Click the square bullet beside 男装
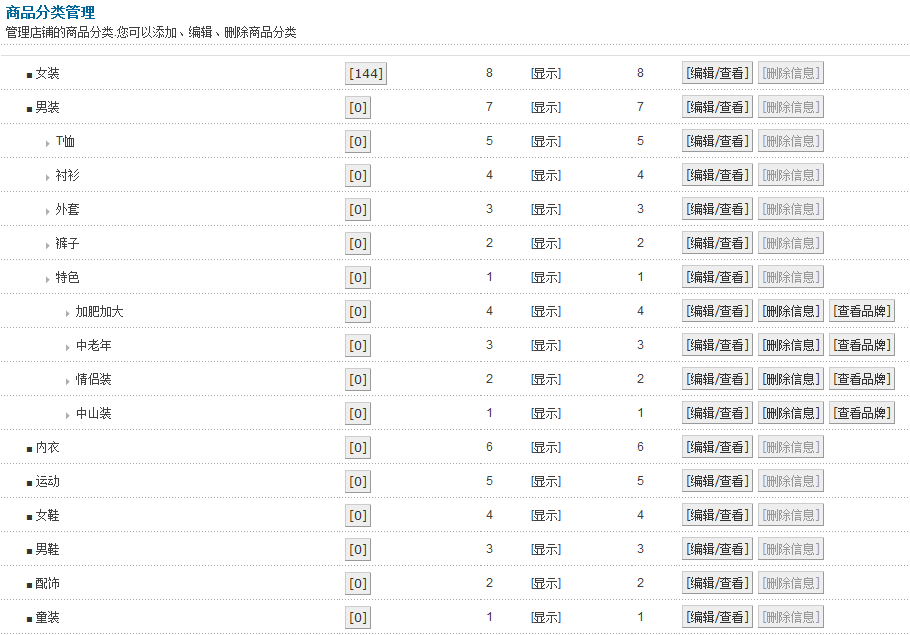The image size is (910, 635). [29, 109]
